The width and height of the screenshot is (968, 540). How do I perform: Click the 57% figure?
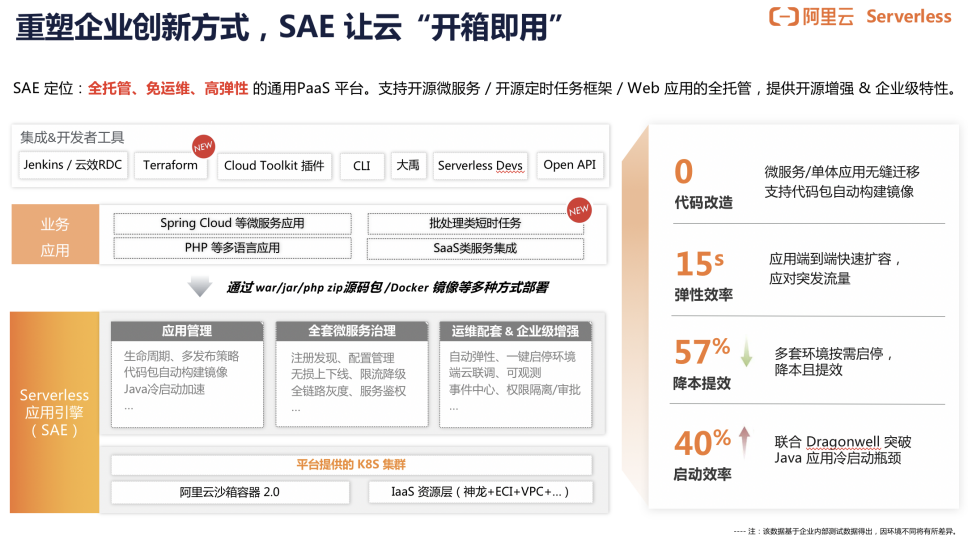point(702,352)
